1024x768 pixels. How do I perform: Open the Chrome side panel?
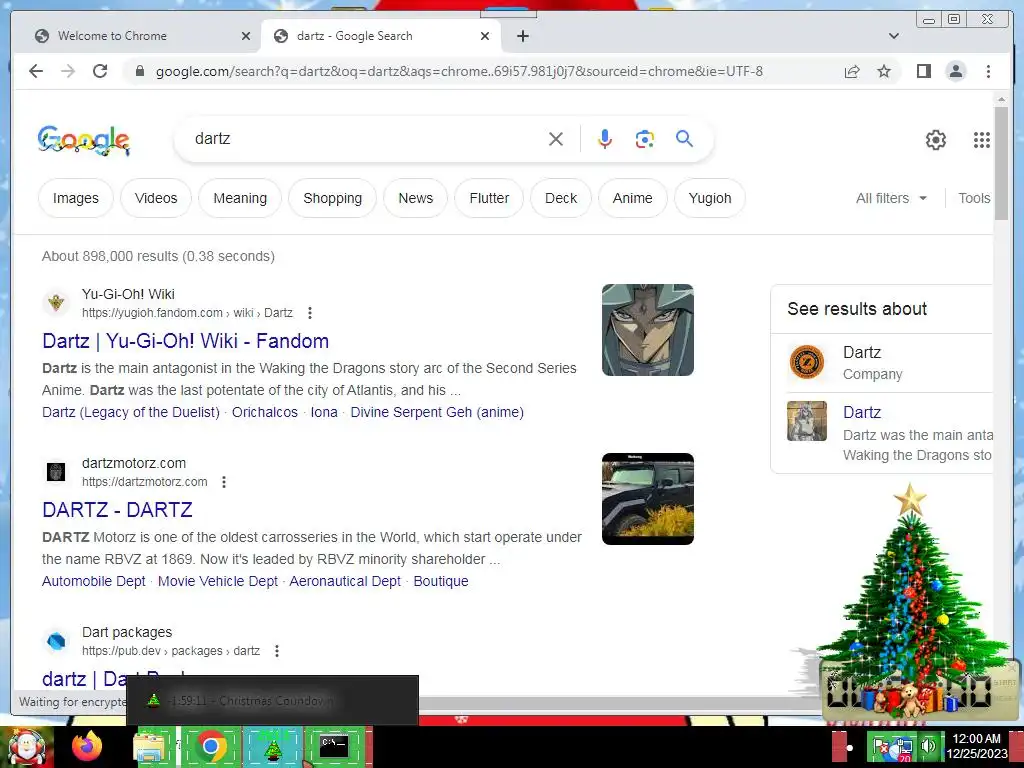[x=923, y=71]
